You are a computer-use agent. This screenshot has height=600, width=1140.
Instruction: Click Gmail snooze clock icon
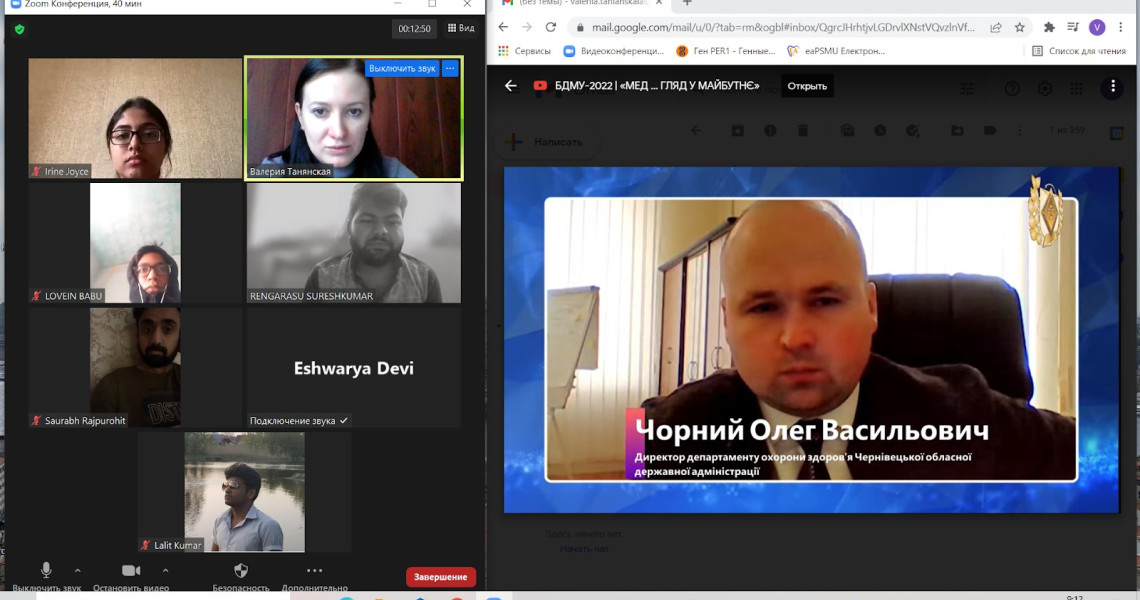[x=880, y=130]
